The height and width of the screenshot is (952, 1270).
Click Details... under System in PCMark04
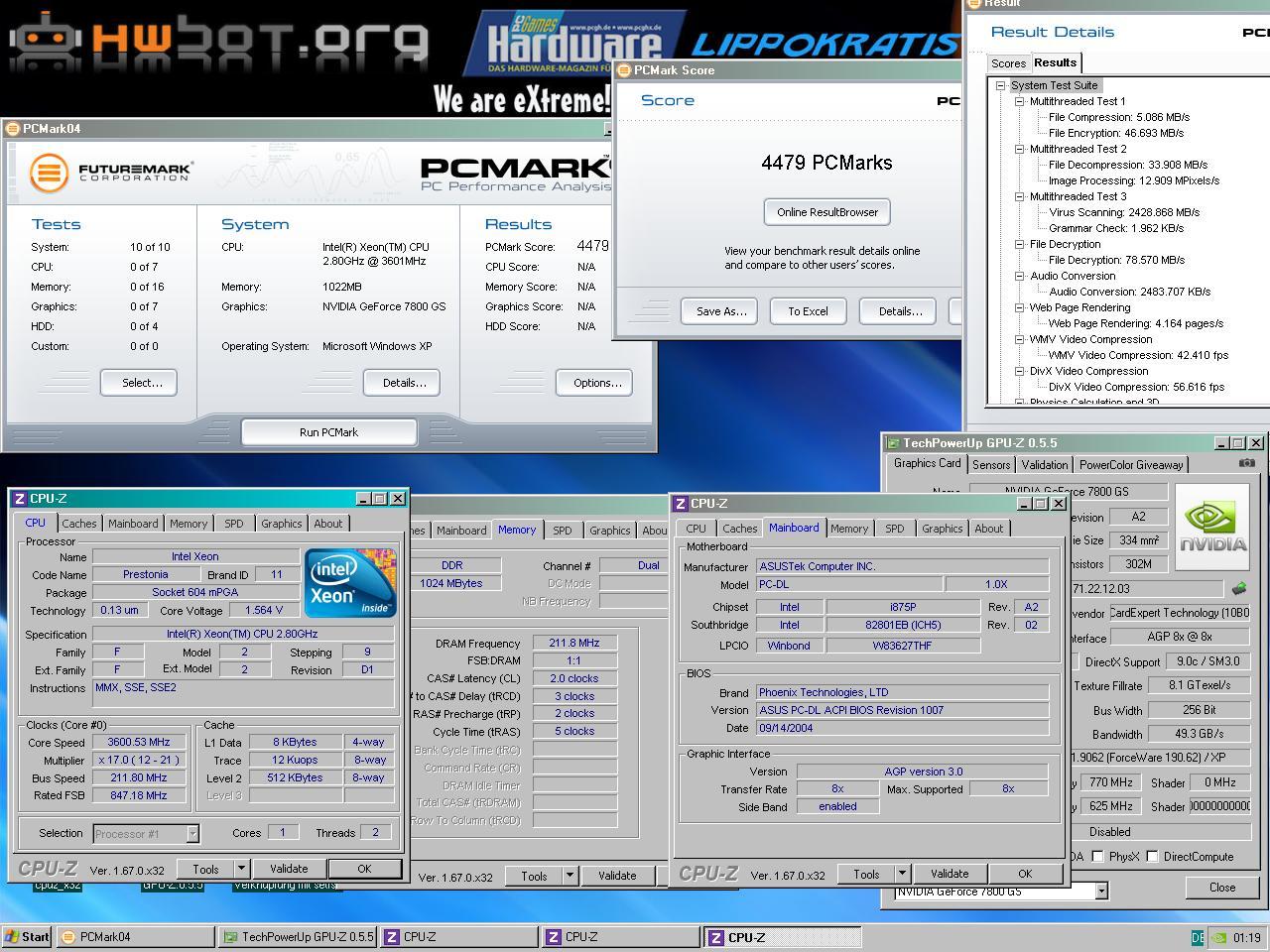401,383
